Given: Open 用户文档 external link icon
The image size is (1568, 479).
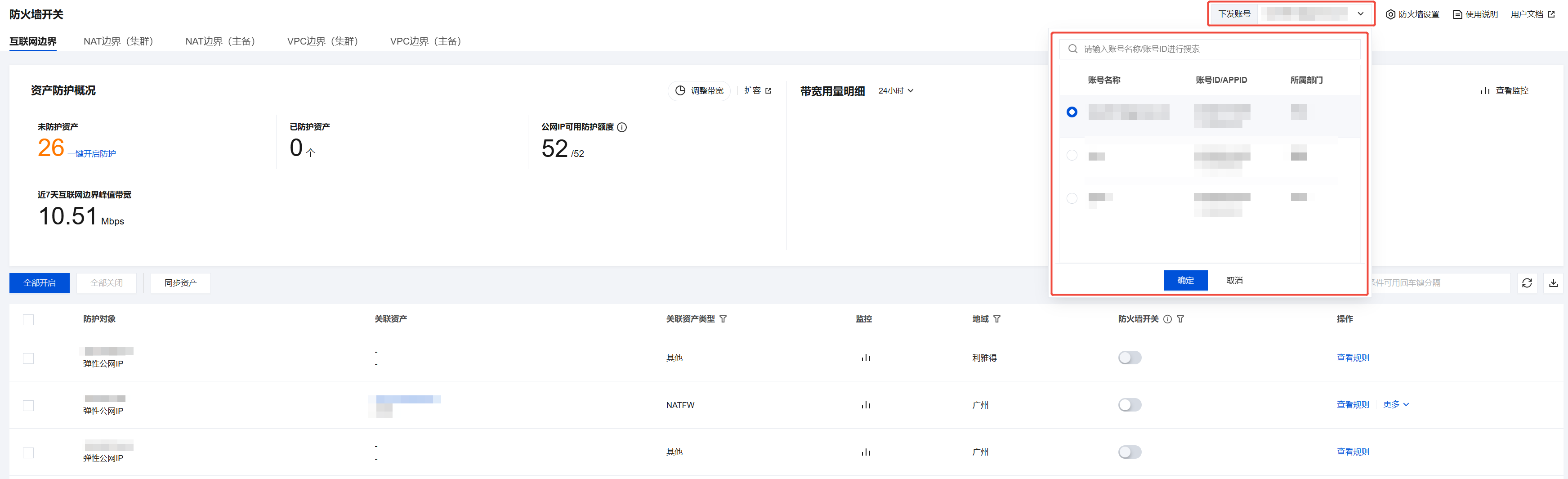Looking at the screenshot, I should (1551, 14).
